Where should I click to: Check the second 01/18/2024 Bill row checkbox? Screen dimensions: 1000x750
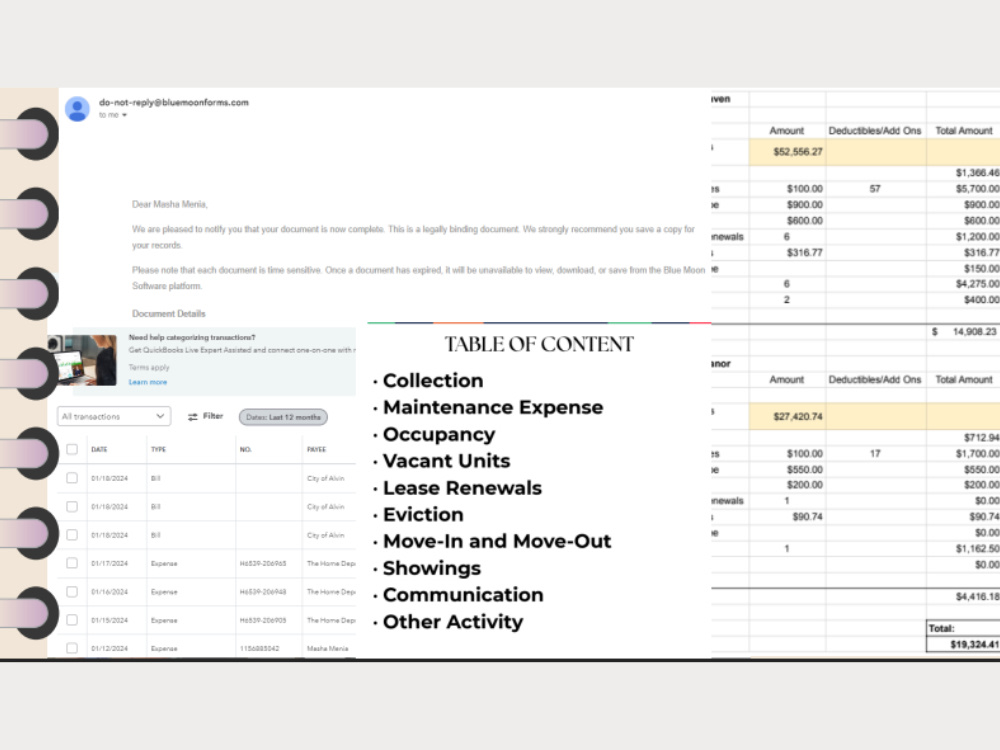tap(72, 506)
